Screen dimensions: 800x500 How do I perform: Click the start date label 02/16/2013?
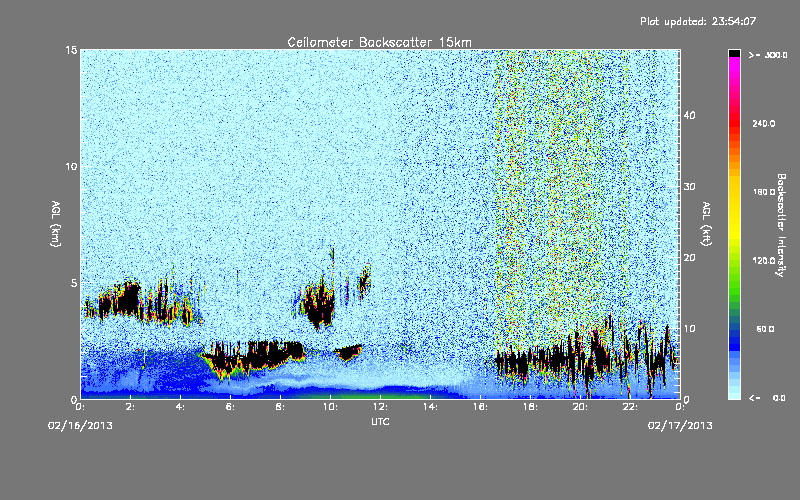click(x=80, y=426)
